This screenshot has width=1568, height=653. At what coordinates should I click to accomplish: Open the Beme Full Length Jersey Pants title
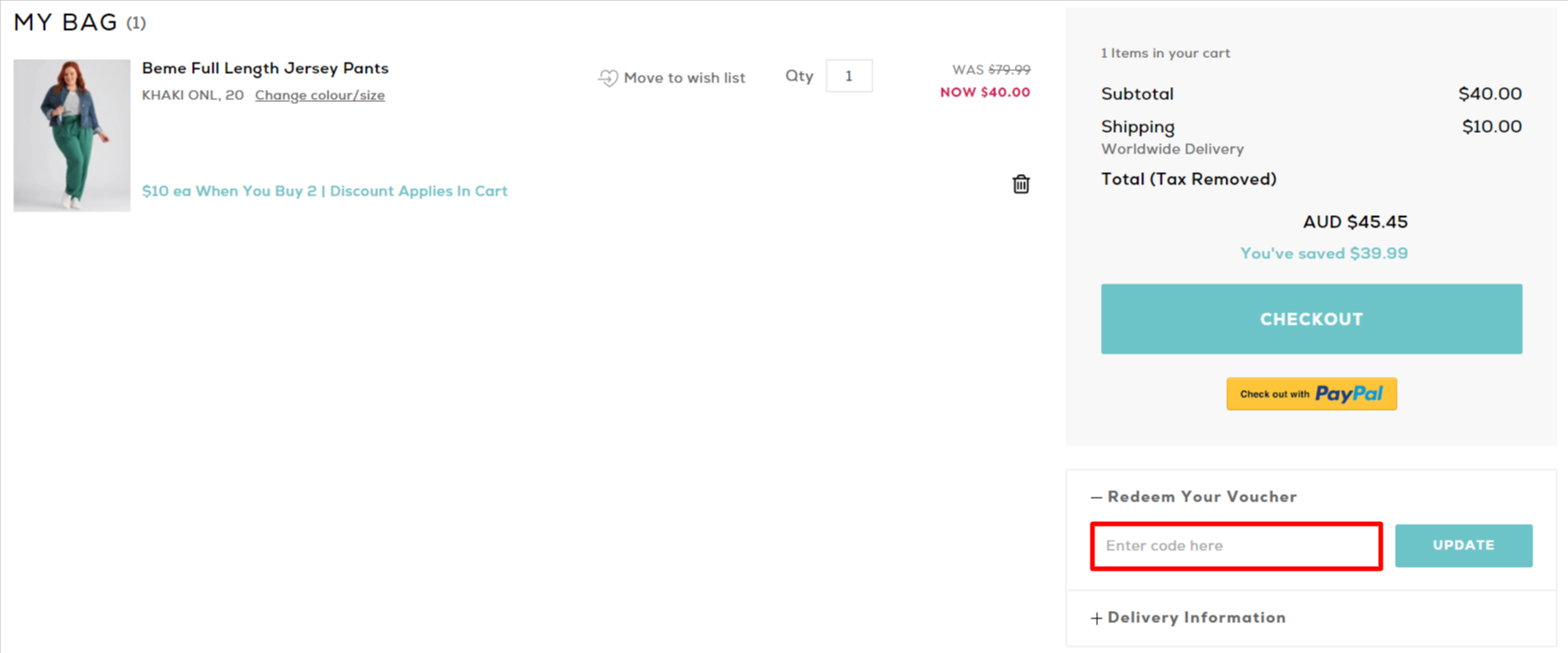click(x=265, y=68)
